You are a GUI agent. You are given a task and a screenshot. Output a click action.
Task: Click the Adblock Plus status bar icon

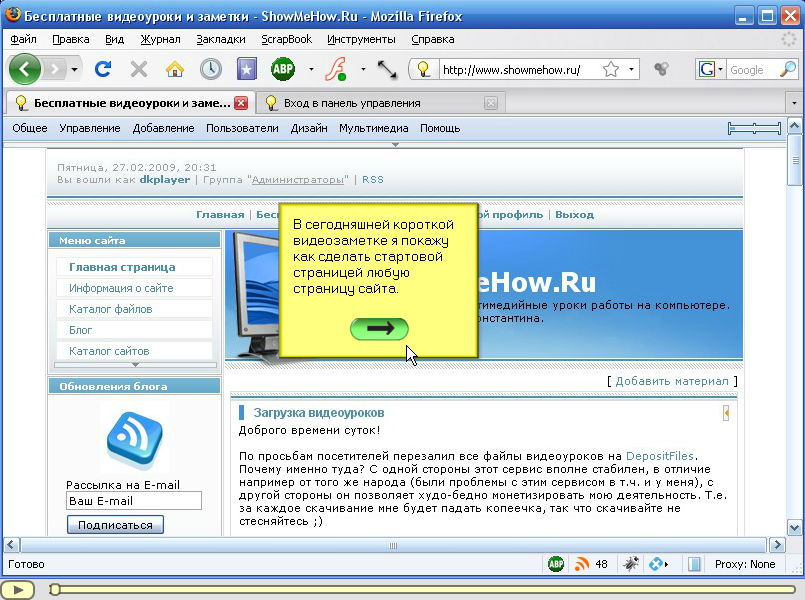click(555, 564)
